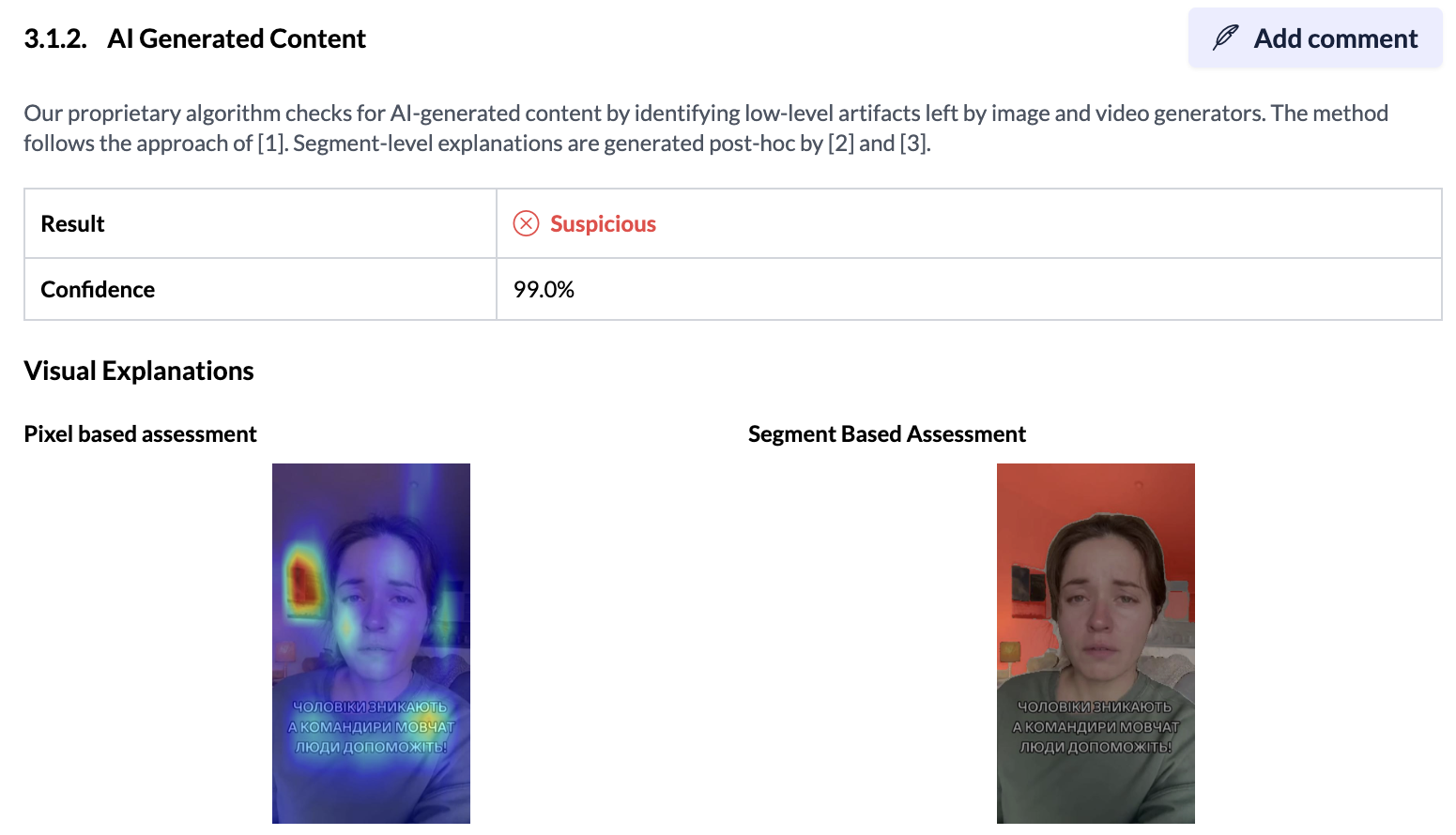Click the Ukrainian caption on the segment image
The width and height of the screenshot is (1456, 835).
1096,726
